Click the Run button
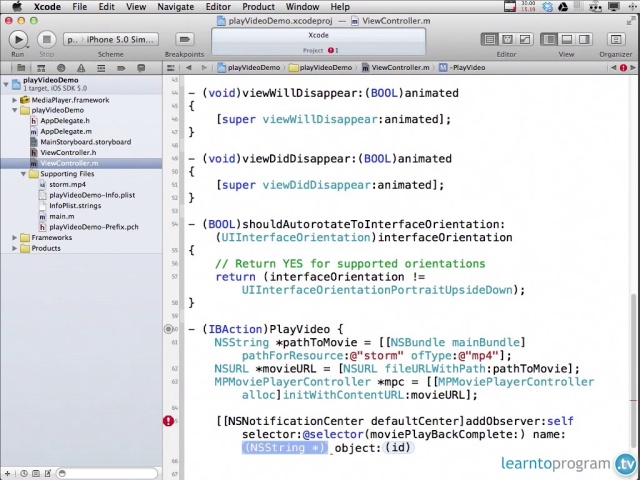 tap(18, 40)
